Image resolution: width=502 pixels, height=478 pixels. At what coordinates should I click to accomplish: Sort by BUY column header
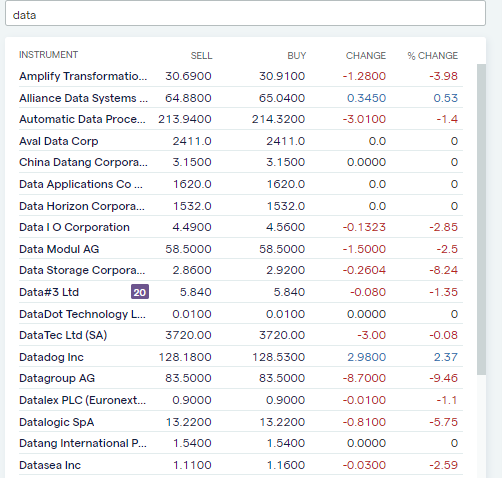(296, 55)
